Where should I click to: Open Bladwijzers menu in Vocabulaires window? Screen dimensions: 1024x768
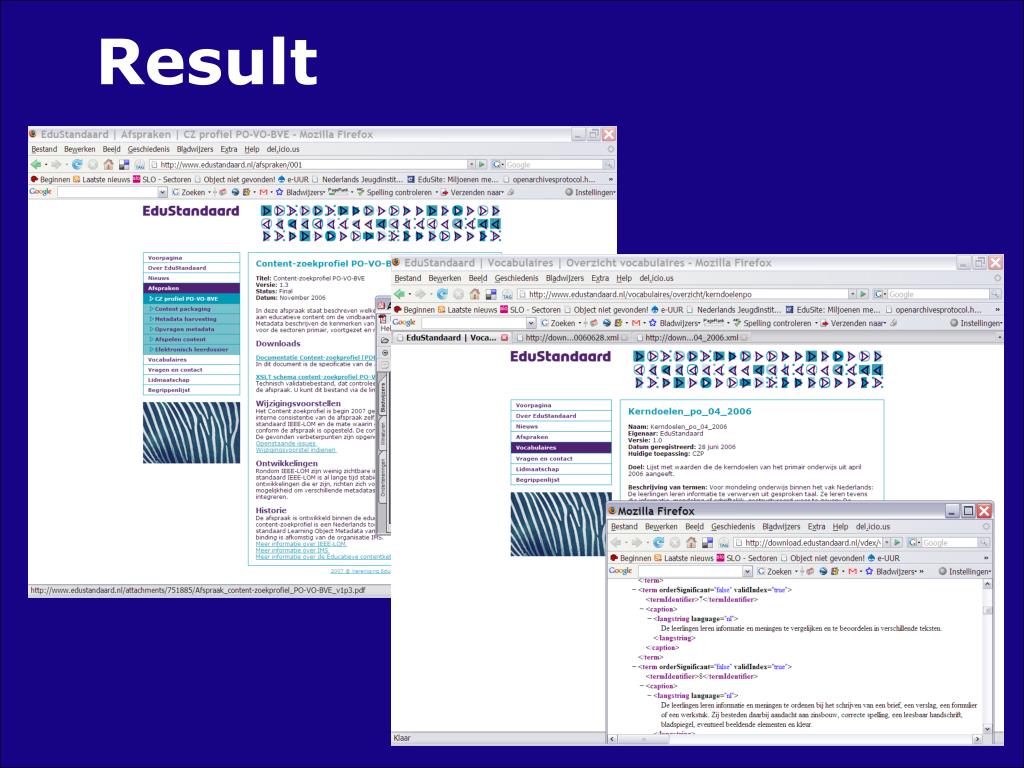tap(565, 278)
